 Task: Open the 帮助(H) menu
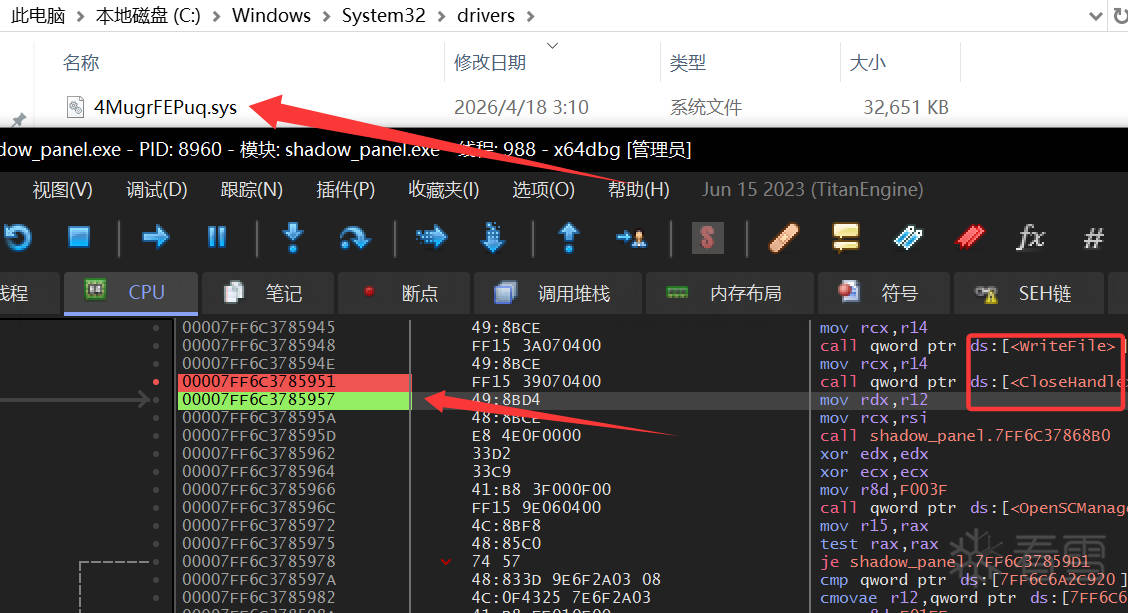tap(639, 190)
